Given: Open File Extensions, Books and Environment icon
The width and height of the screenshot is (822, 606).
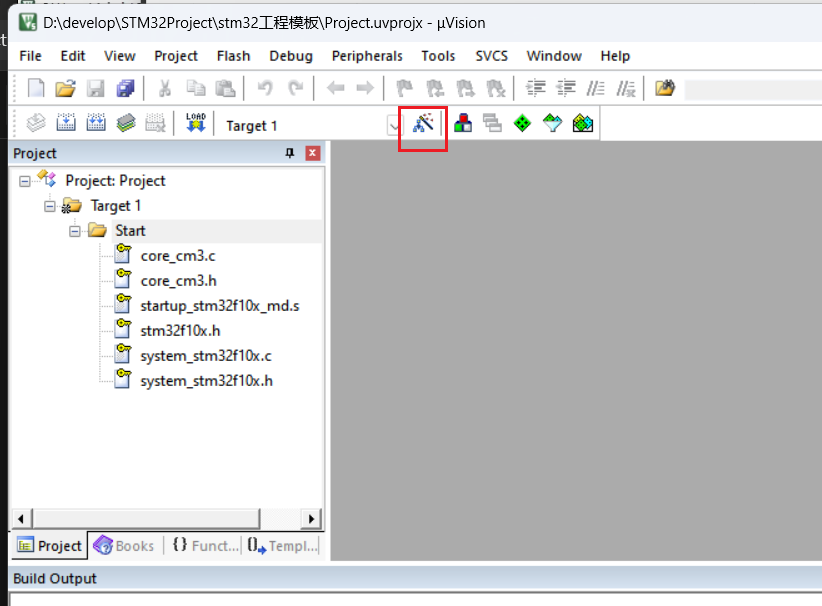Looking at the screenshot, I should tap(463, 124).
